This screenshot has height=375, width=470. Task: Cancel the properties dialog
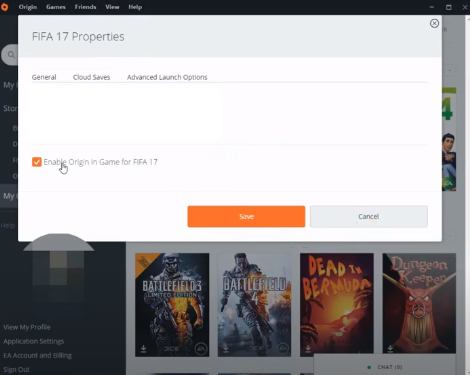tap(369, 217)
